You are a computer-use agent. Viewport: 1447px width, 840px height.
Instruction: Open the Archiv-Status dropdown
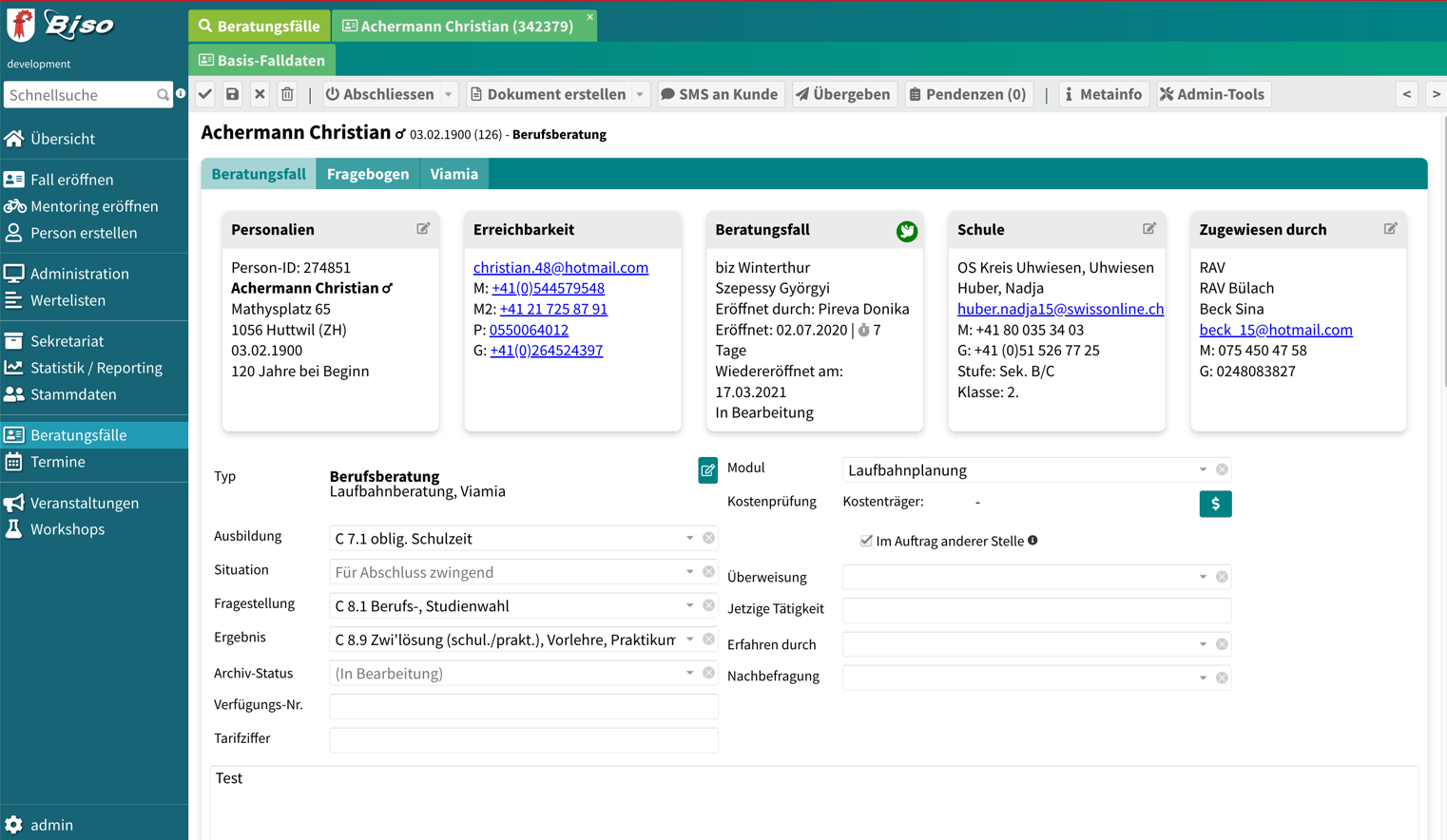point(689,673)
